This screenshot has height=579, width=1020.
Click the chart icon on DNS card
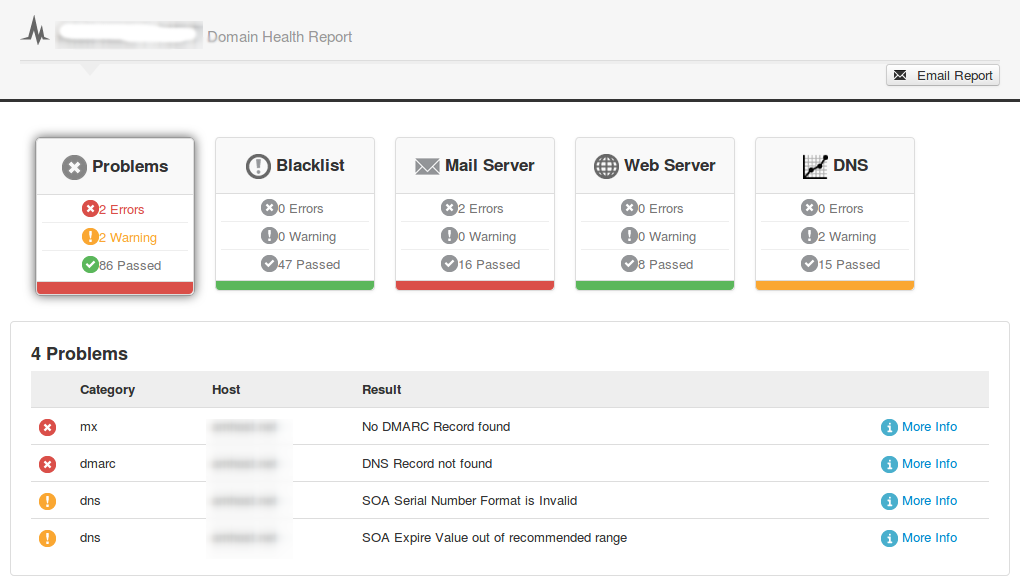(x=815, y=167)
